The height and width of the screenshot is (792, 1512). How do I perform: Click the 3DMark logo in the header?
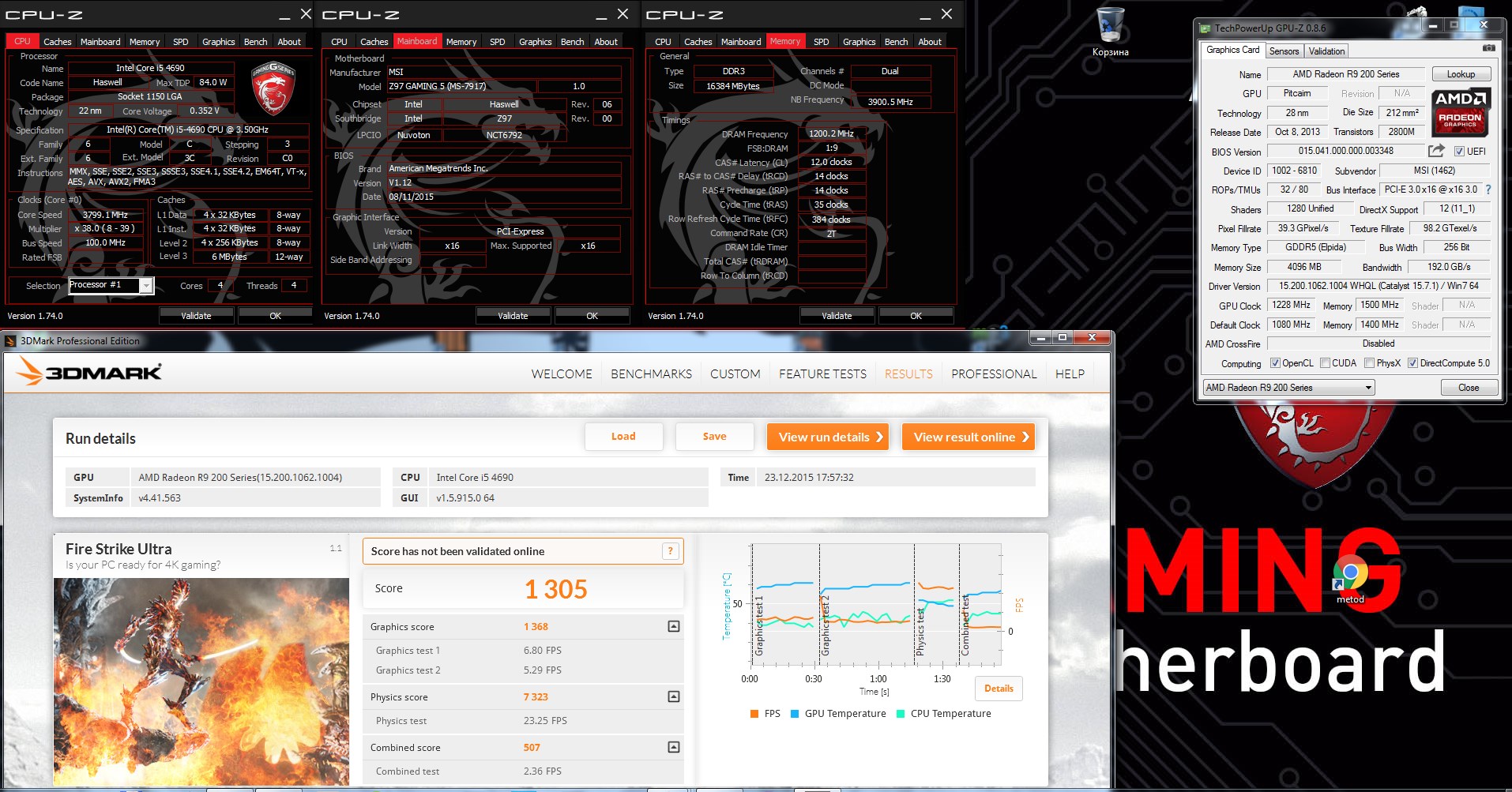pos(89,371)
